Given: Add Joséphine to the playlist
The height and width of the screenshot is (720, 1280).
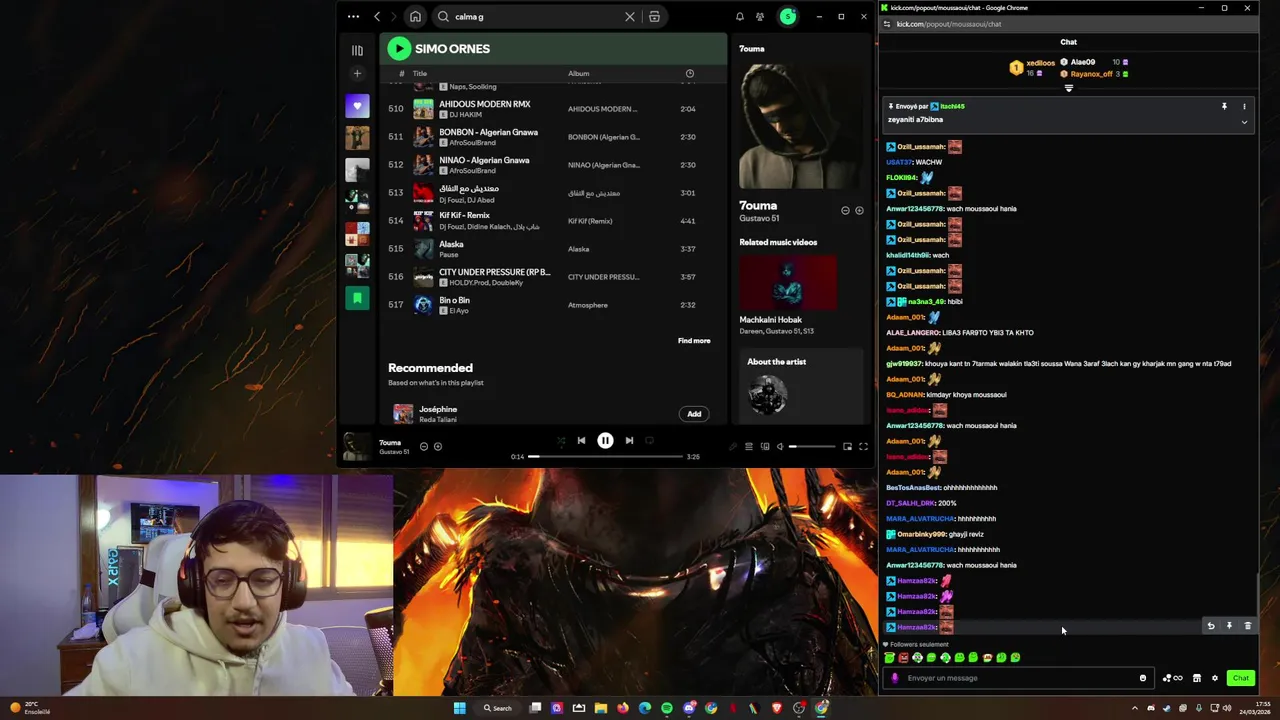Looking at the screenshot, I should (694, 414).
